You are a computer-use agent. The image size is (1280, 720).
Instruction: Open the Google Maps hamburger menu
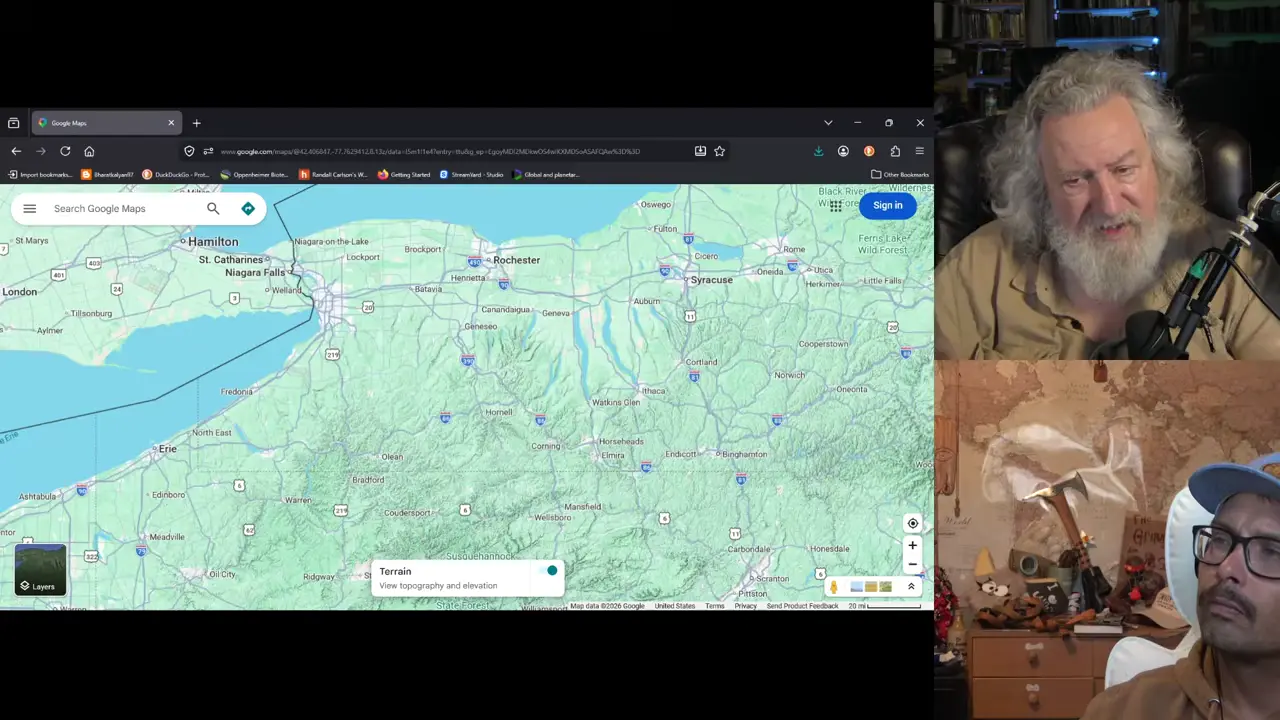click(29, 208)
